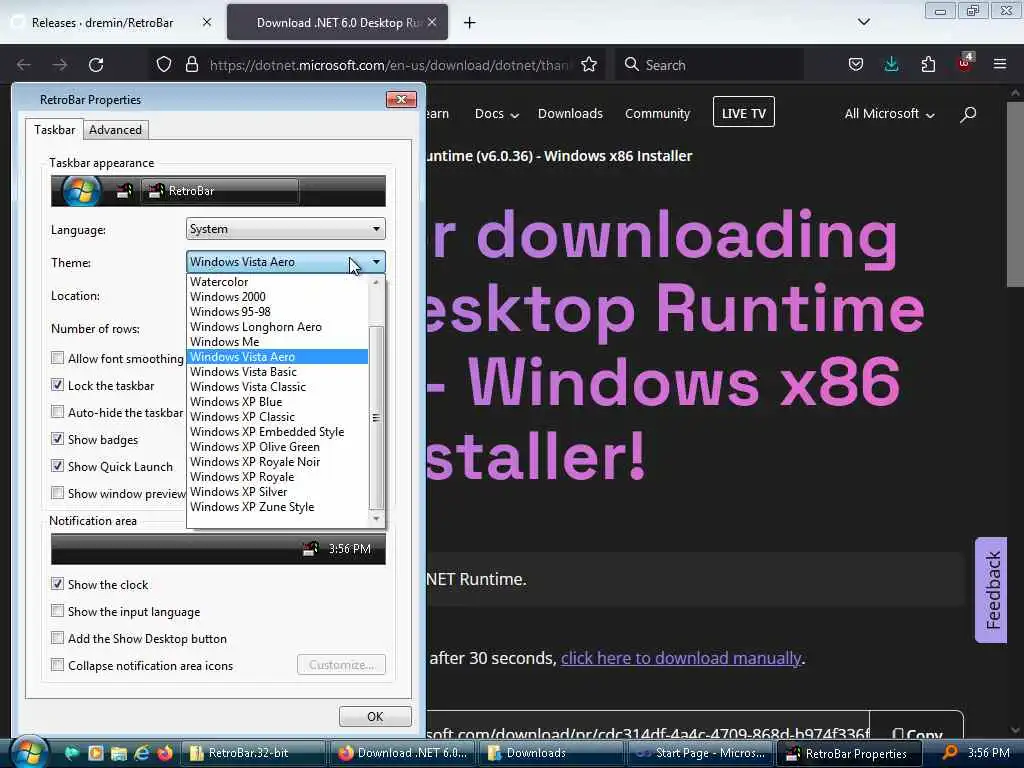Enable Show the input language
Image resolution: width=1024 pixels, height=768 pixels.
(57, 611)
